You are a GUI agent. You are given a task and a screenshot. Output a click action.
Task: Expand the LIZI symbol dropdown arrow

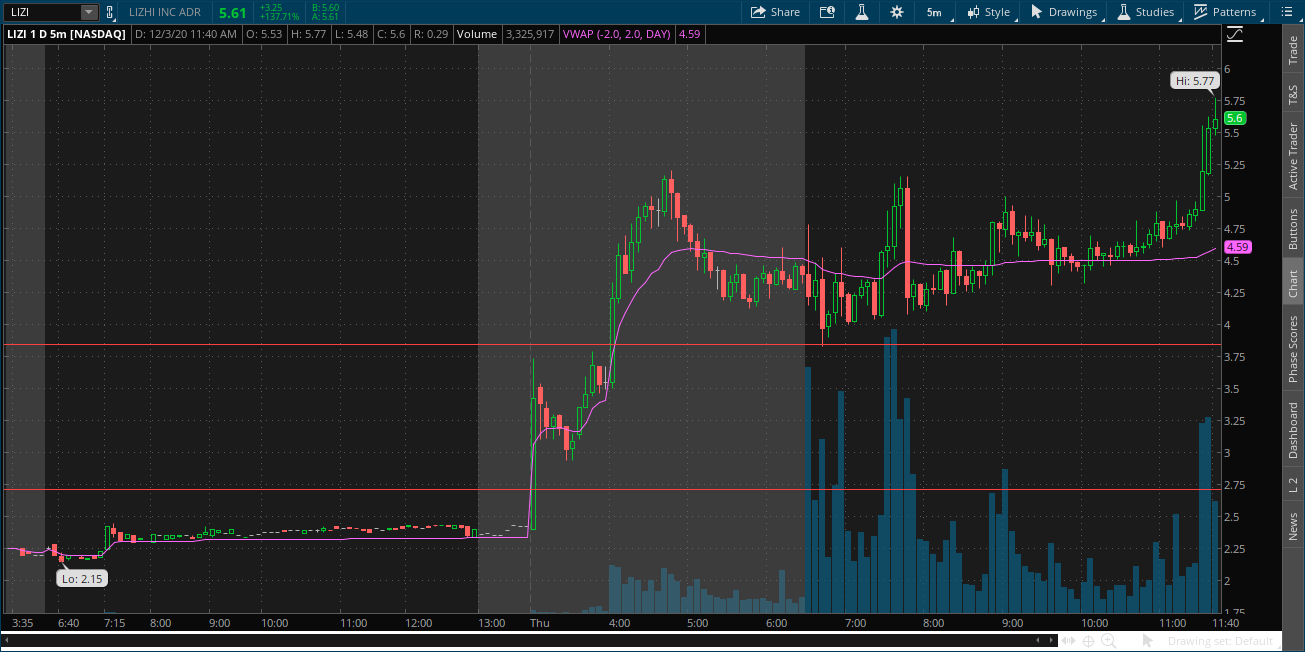[89, 12]
